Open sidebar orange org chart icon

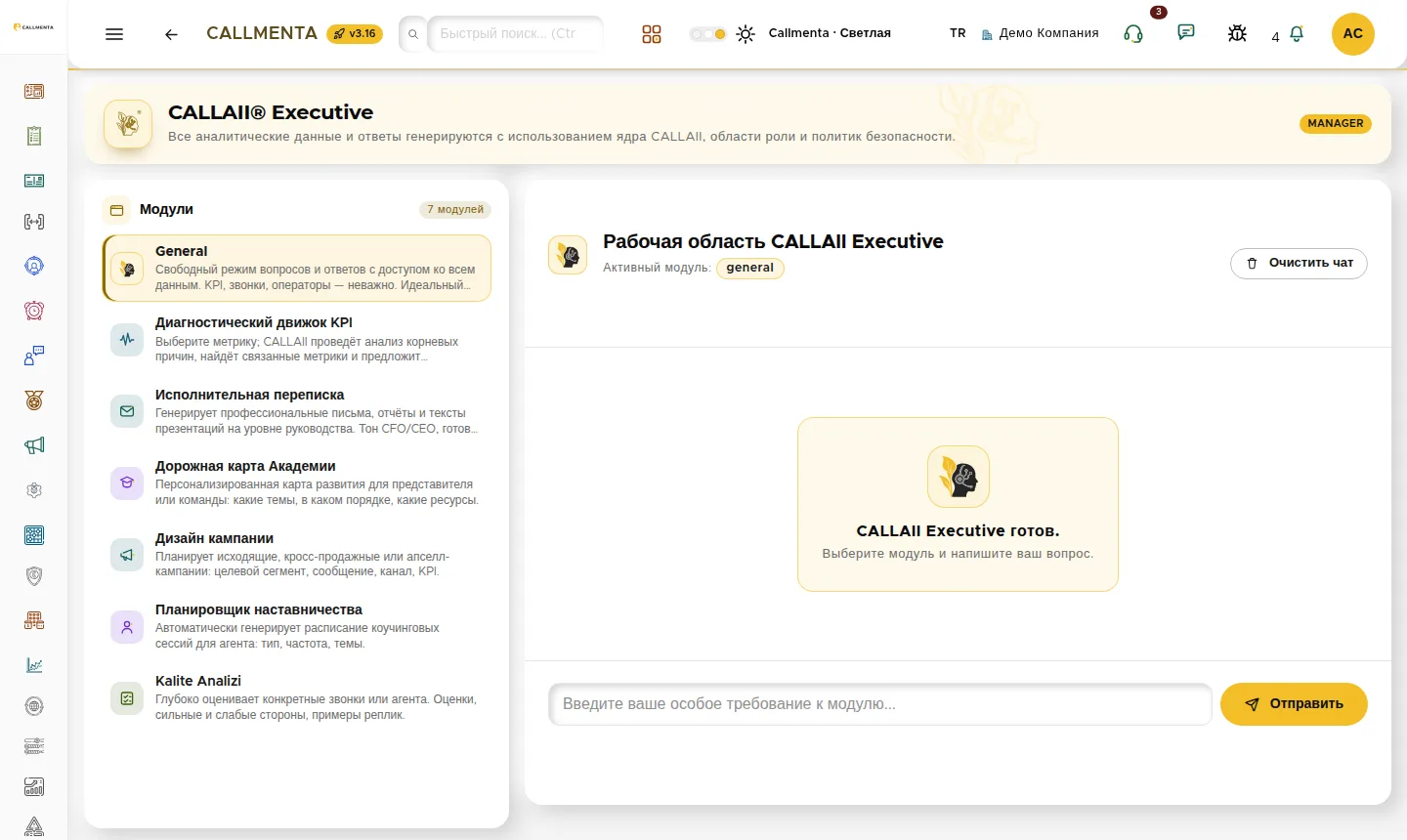[34, 620]
